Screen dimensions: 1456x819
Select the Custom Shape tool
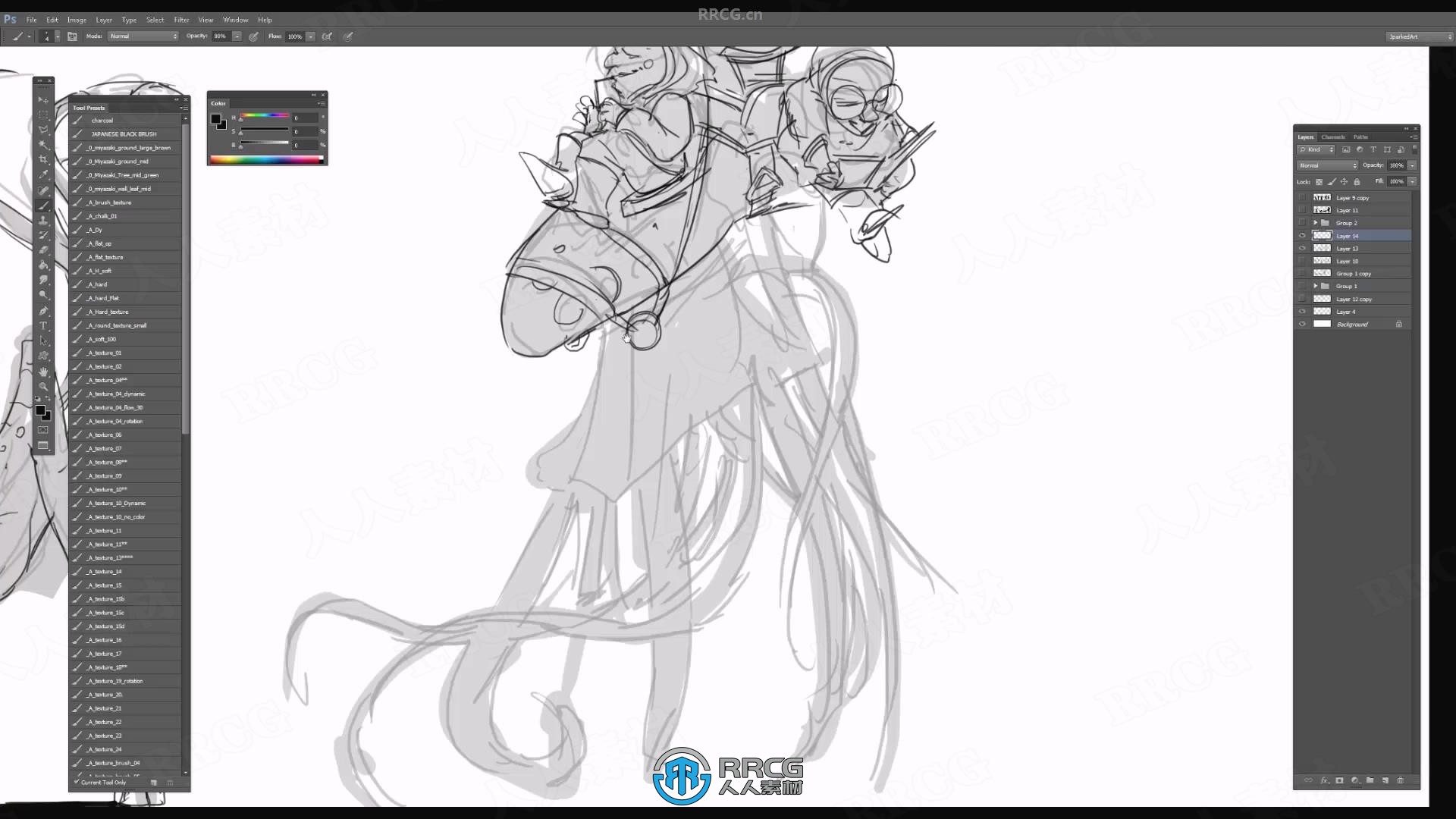(x=43, y=356)
